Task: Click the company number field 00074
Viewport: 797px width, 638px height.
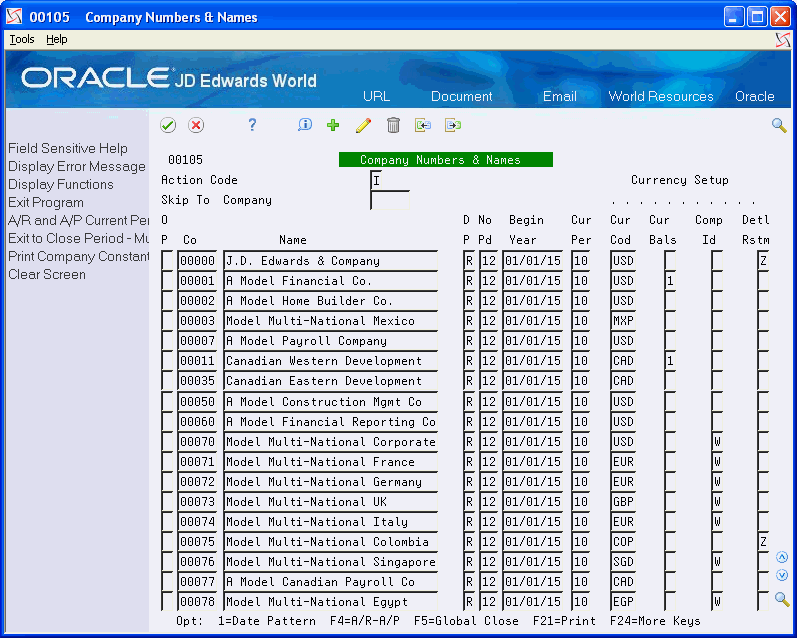Action: [198, 522]
